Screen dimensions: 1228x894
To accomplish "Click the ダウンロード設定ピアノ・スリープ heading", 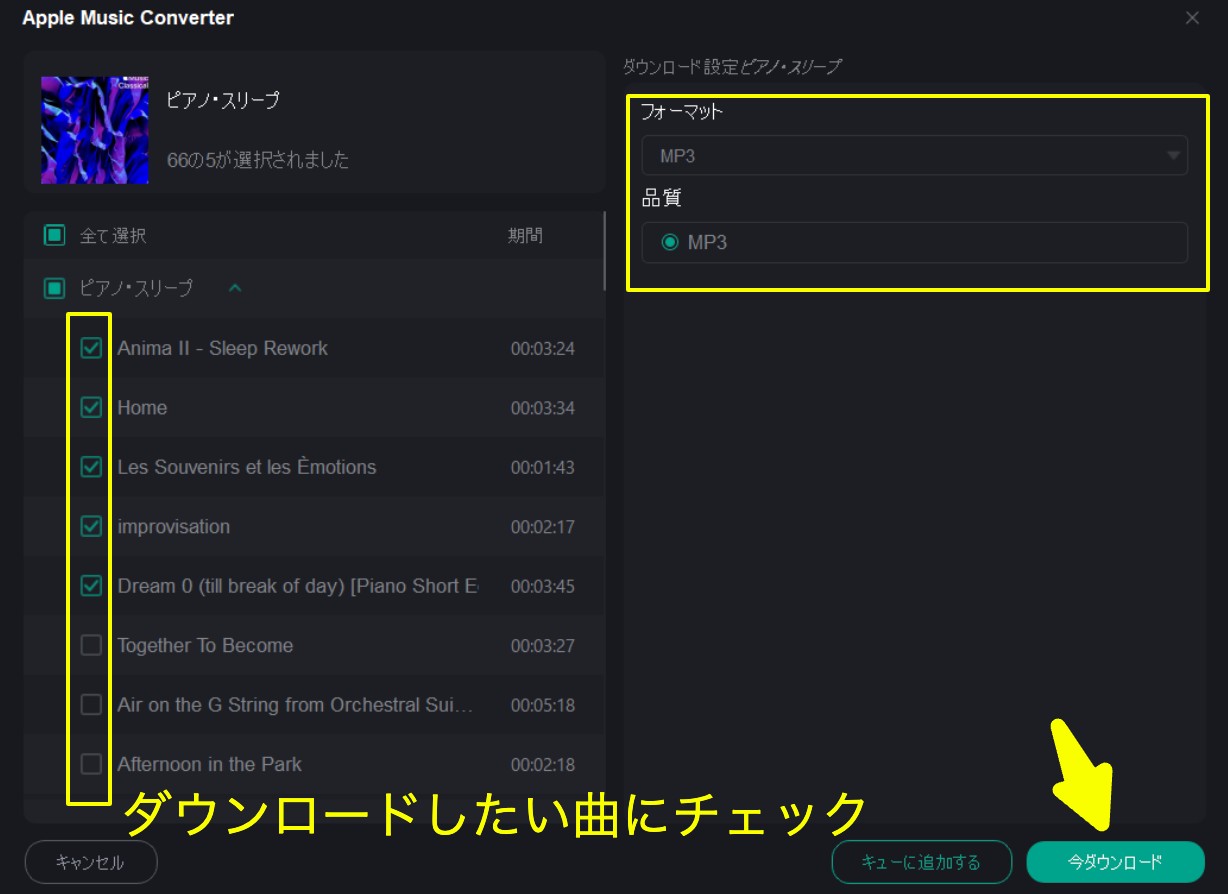I will (732, 68).
